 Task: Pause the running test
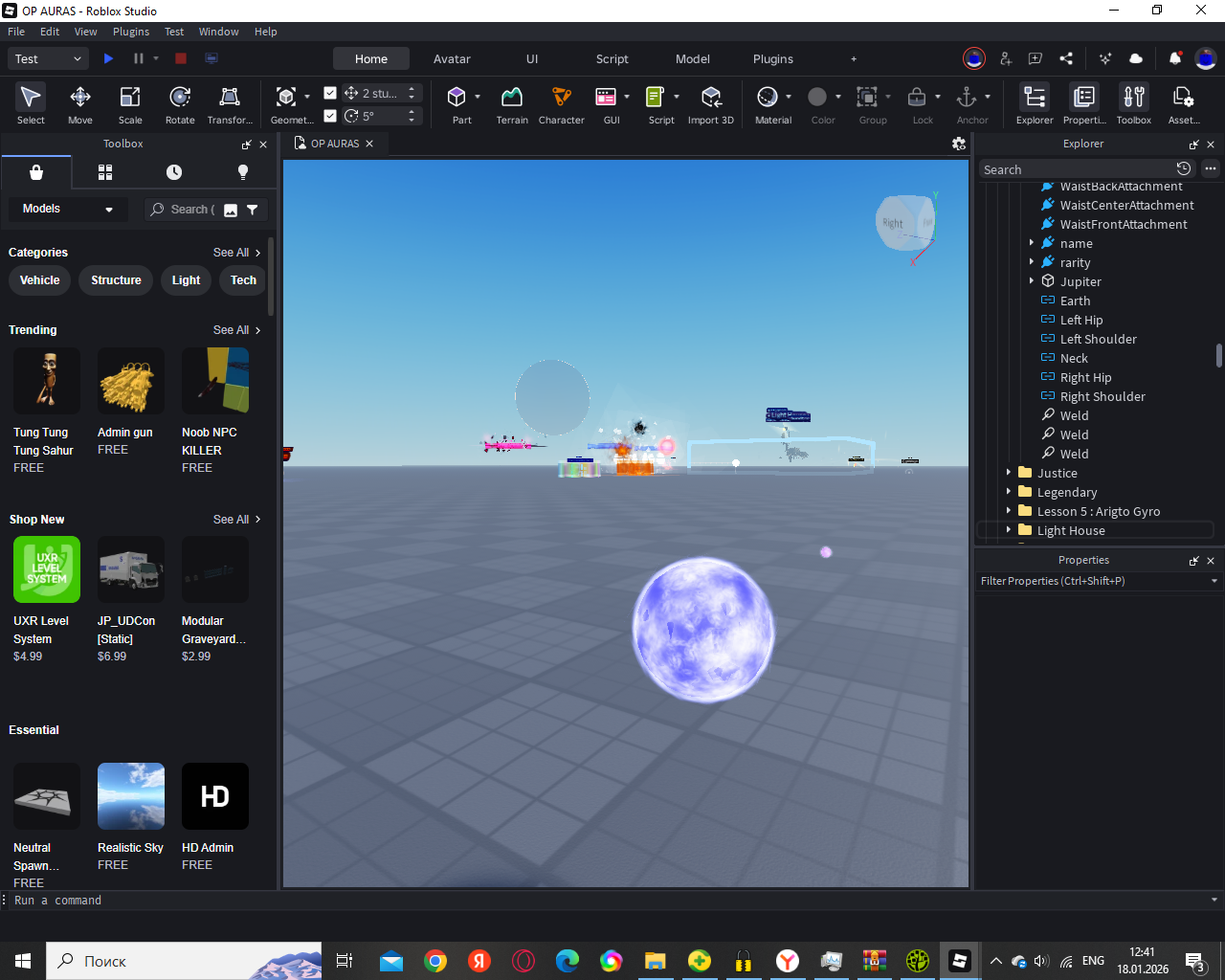click(139, 58)
